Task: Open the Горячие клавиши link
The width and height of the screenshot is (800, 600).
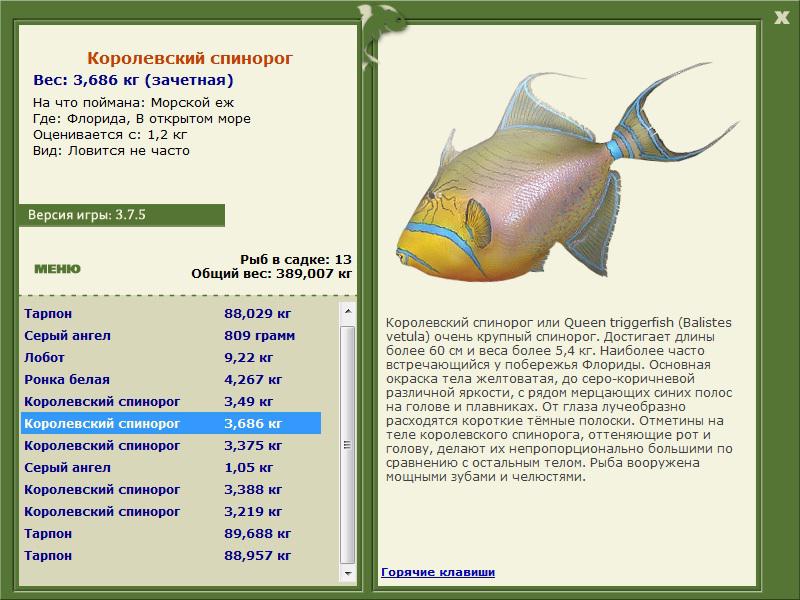Action: tap(438, 572)
